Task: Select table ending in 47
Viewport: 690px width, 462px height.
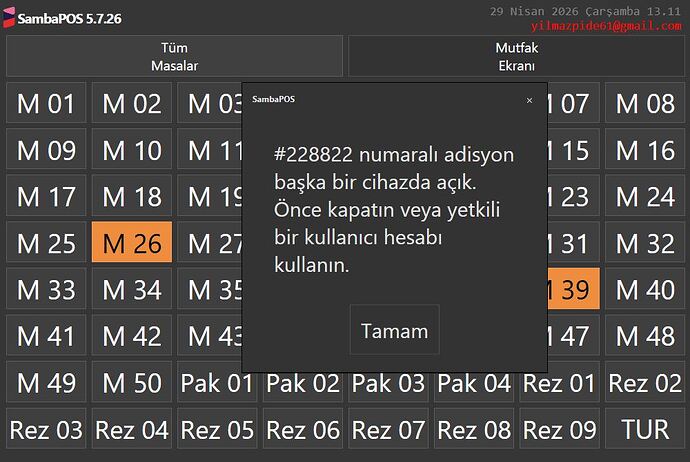Action: click(573, 336)
